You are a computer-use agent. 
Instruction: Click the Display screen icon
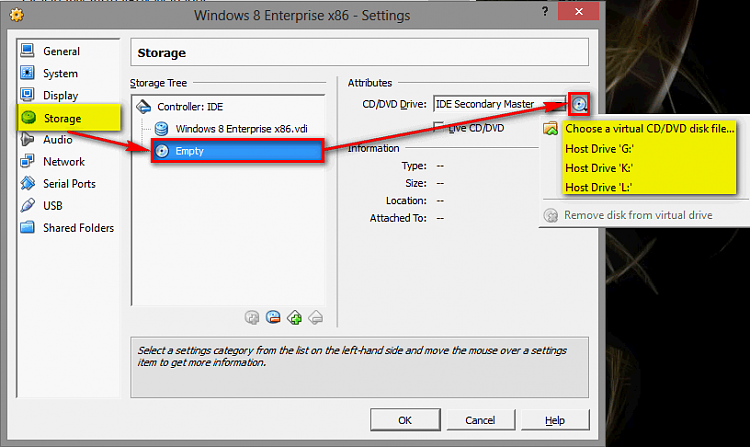pos(27,94)
